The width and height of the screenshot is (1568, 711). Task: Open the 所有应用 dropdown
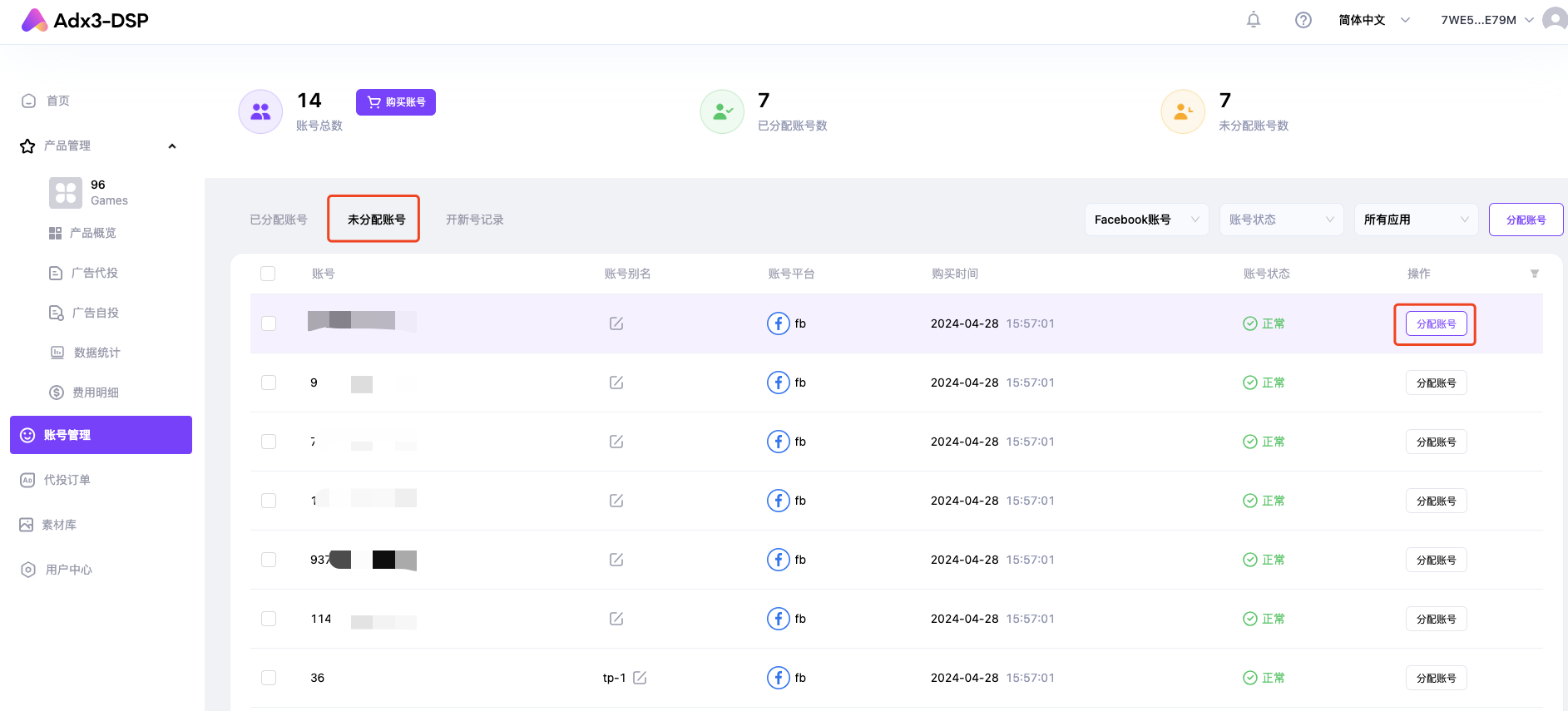point(1415,220)
